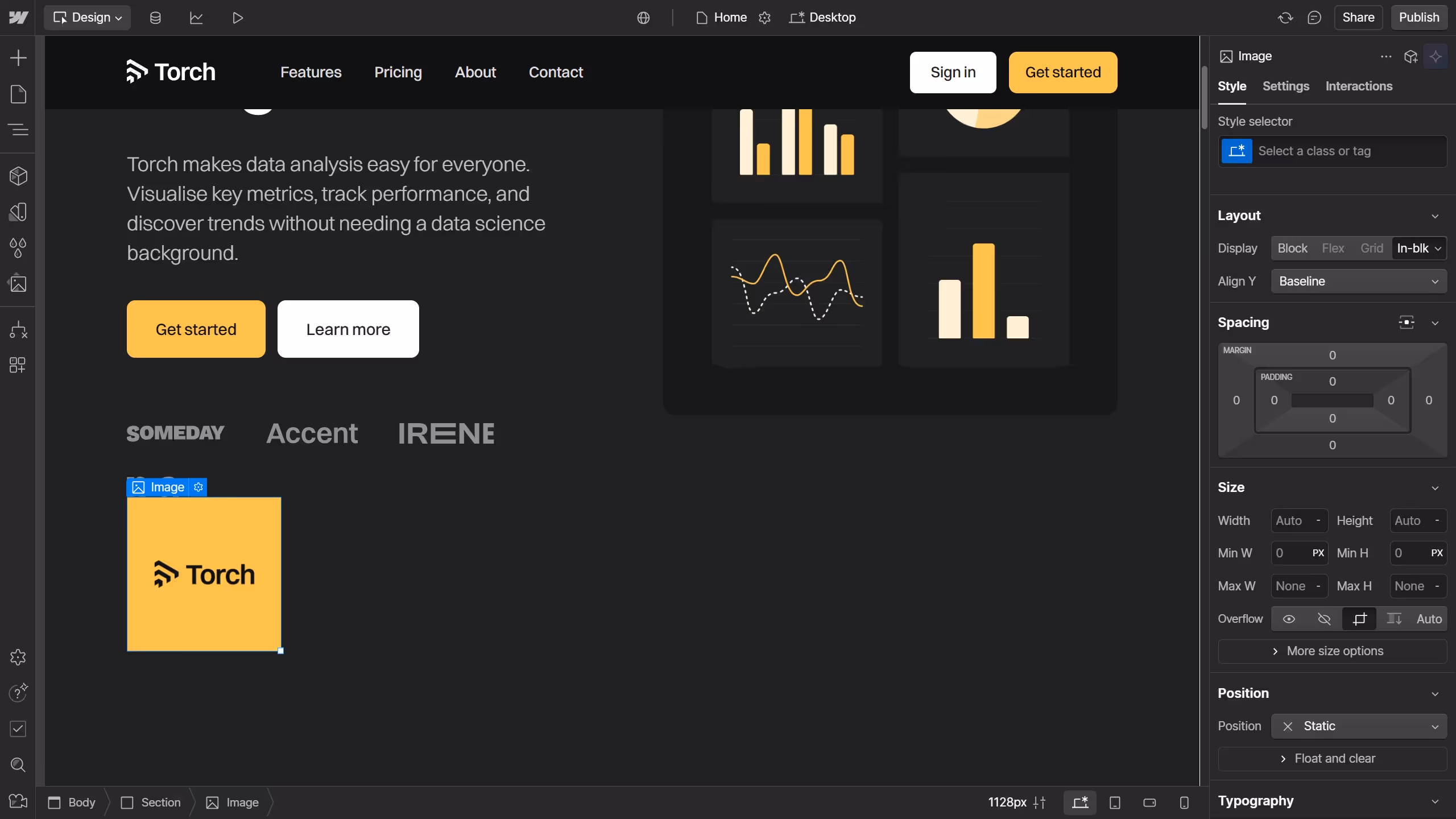Enable visible overflow for the selected image

click(x=1289, y=619)
